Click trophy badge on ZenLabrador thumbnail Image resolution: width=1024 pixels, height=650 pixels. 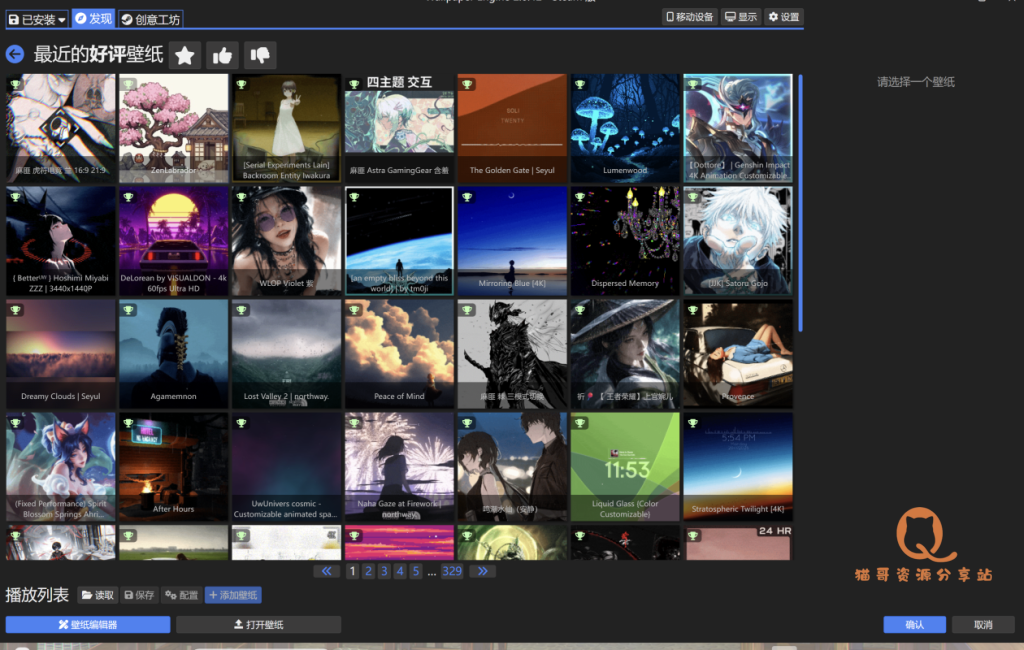click(x=129, y=84)
